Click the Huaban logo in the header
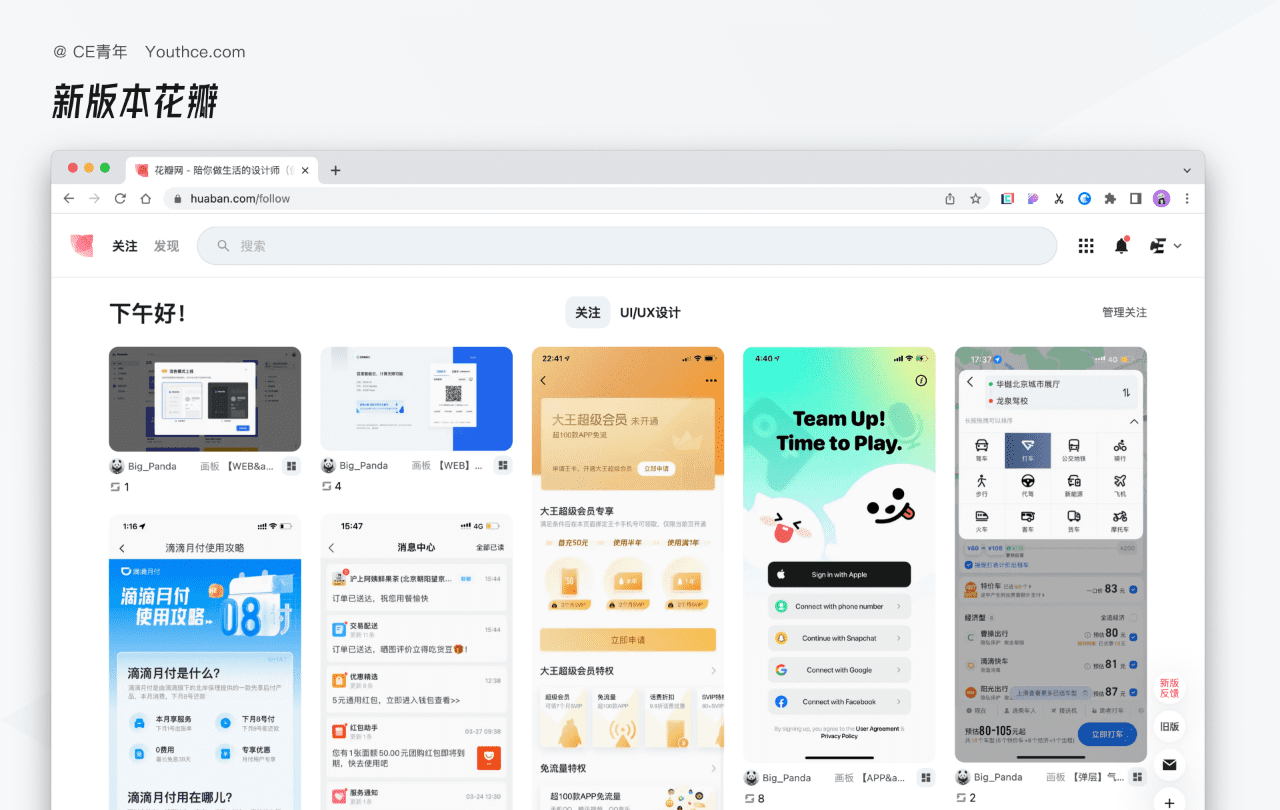Screen dimensions: 1280x810 click(82, 246)
